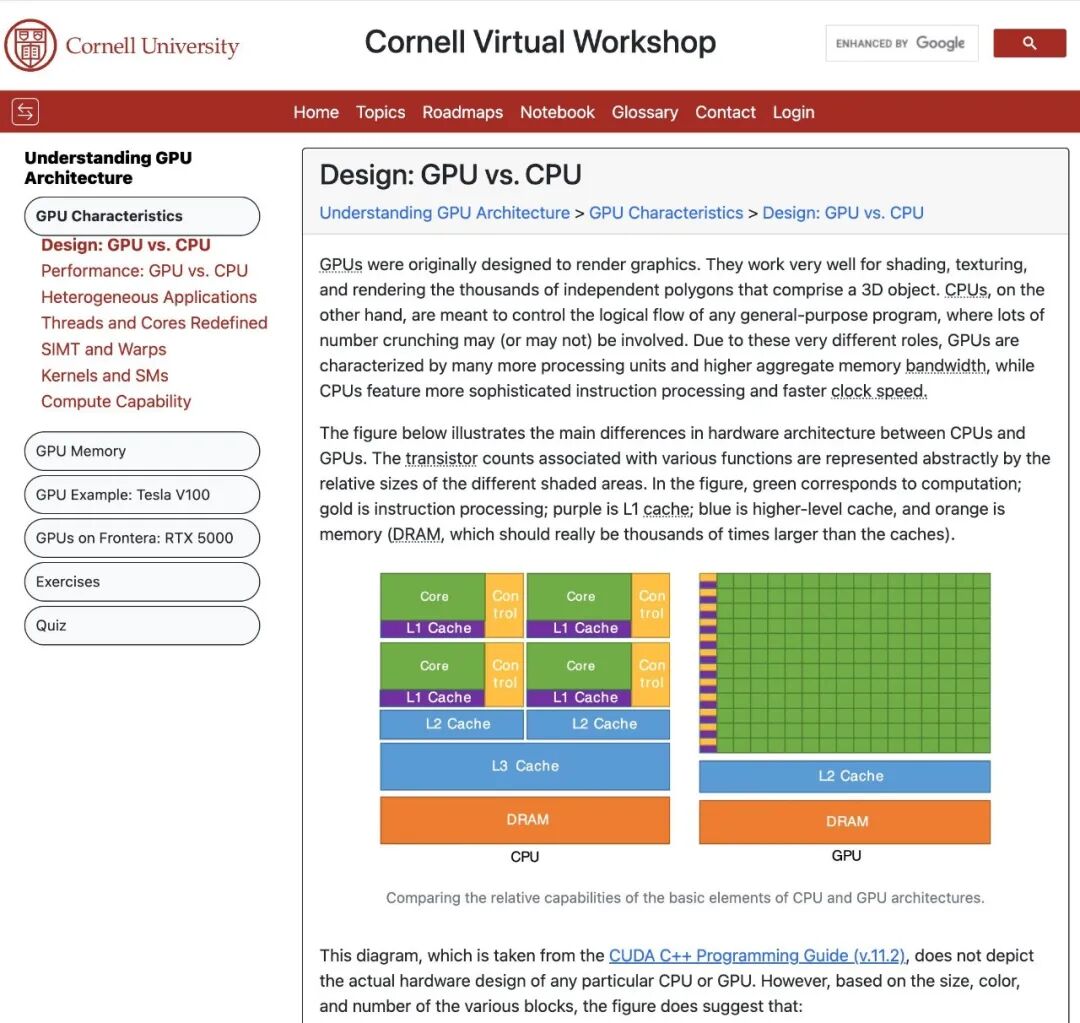Click the 'DRAM' glossary term in text
The image size is (1080, 1023).
tap(416, 535)
